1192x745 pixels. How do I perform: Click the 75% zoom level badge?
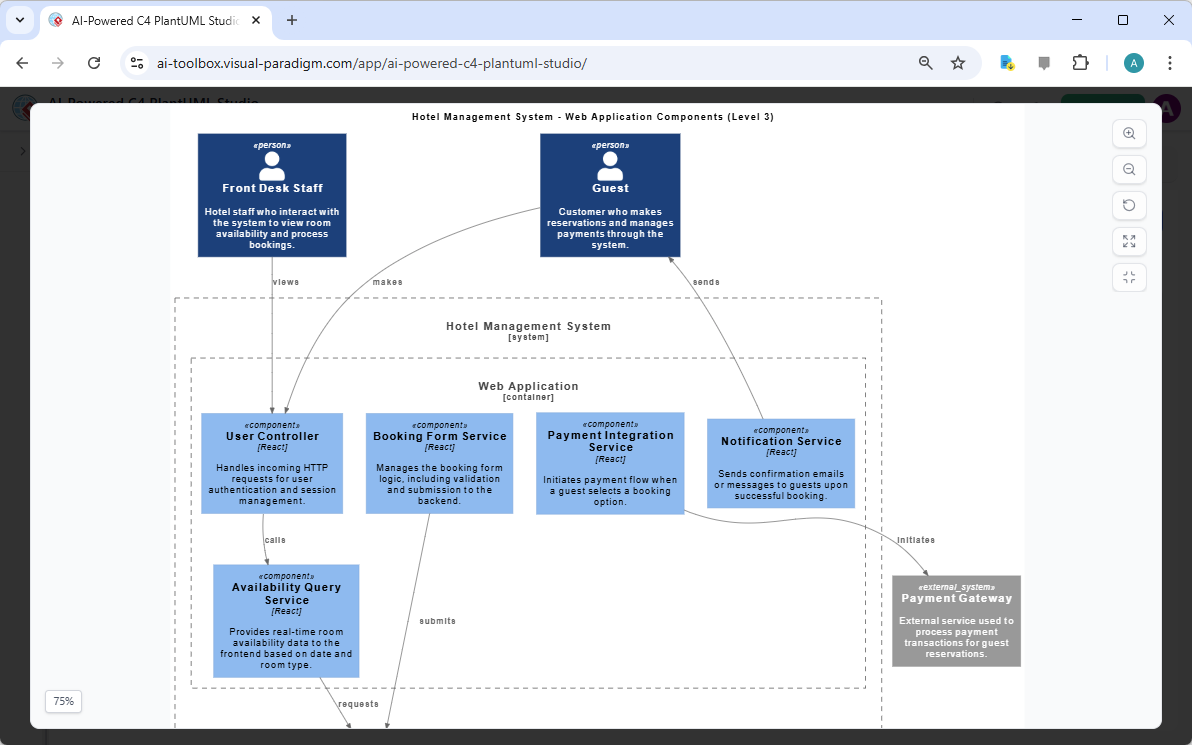click(63, 701)
